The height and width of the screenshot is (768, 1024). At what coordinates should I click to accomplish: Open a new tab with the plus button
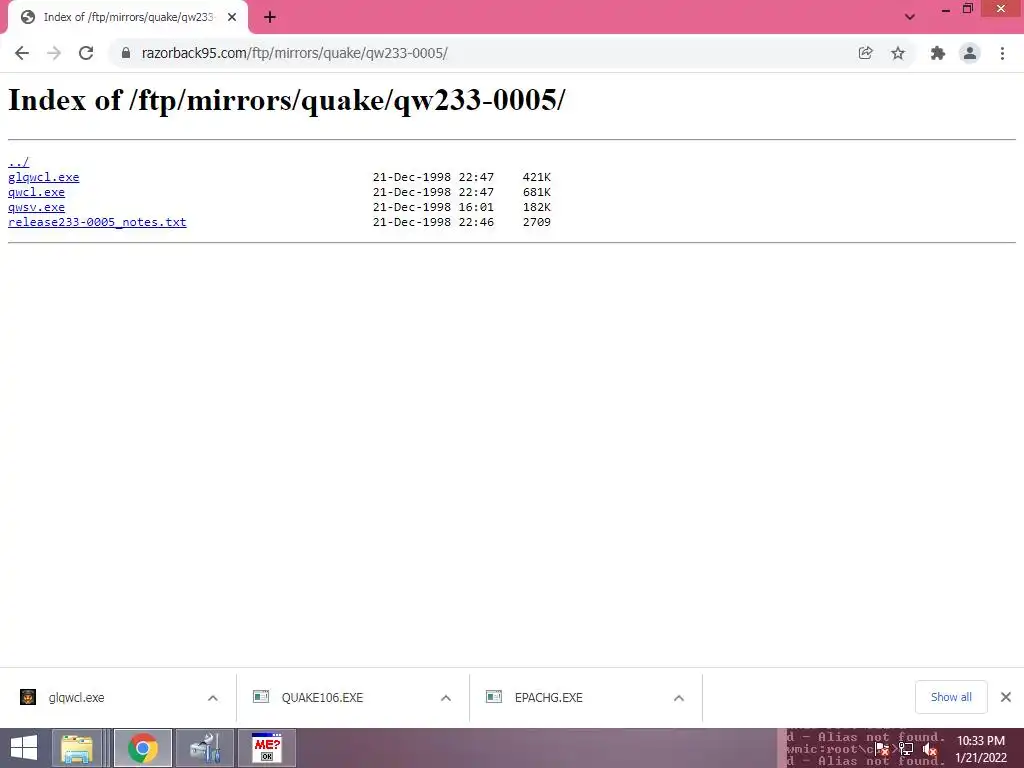[270, 17]
